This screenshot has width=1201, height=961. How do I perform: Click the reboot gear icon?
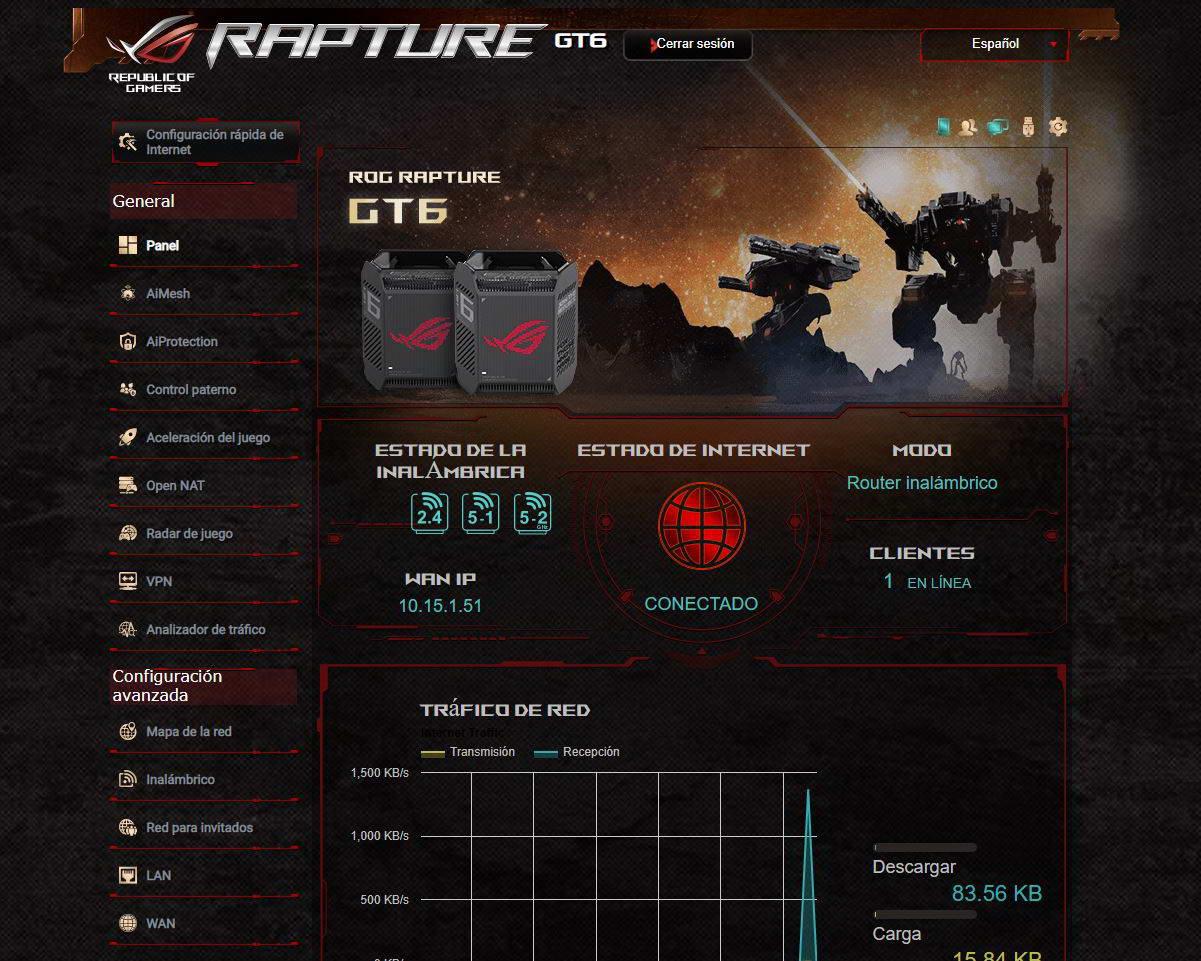coord(1058,126)
